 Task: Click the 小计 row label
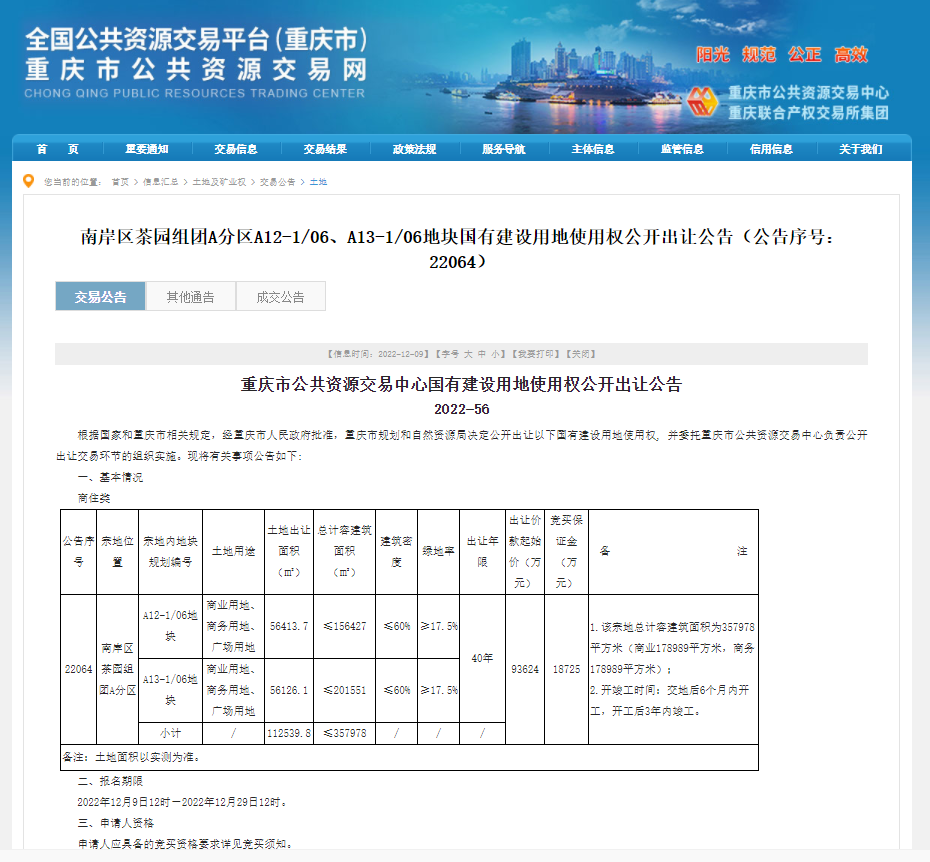[x=170, y=733]
